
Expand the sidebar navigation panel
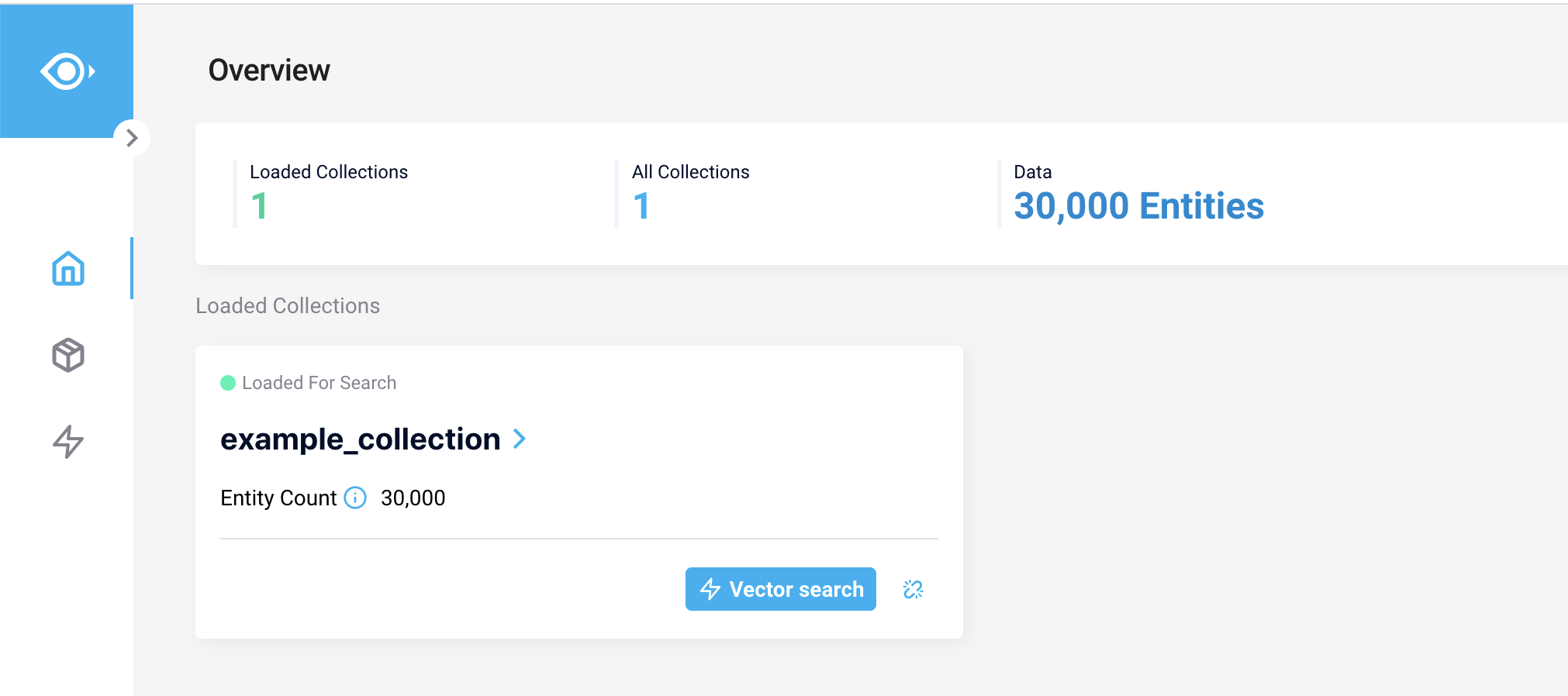(132, 138)
